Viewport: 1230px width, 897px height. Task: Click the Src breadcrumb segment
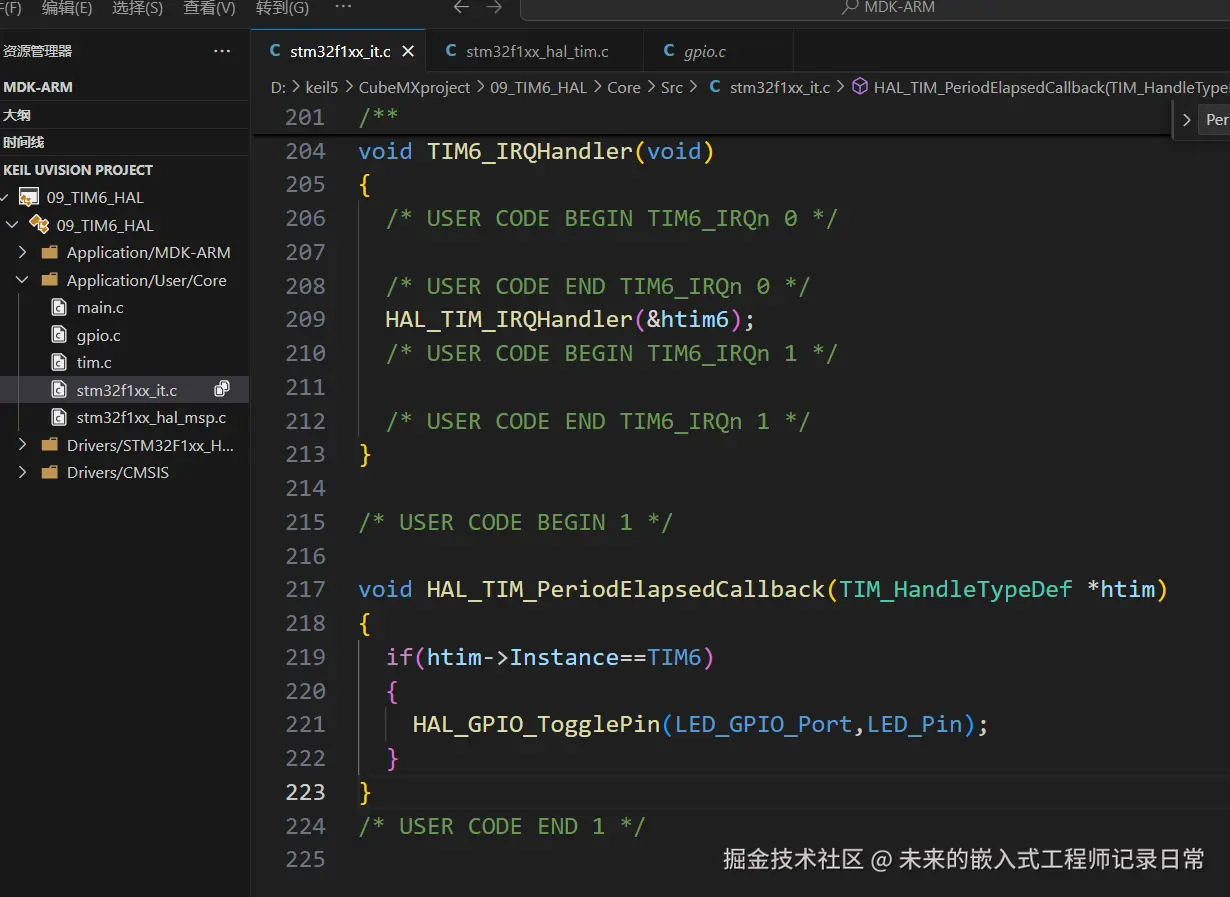(x=672, y=87)
